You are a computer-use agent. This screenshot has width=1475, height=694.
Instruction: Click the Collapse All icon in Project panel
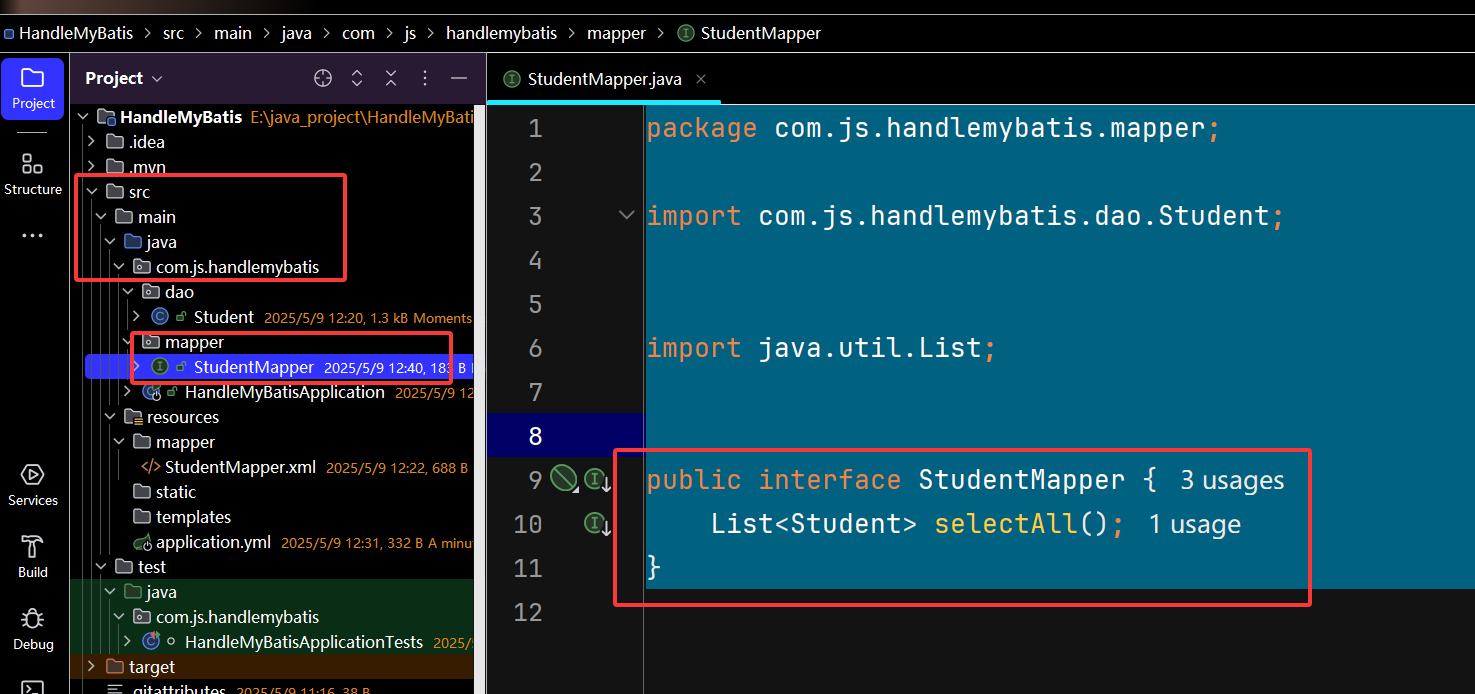(391, 78)
